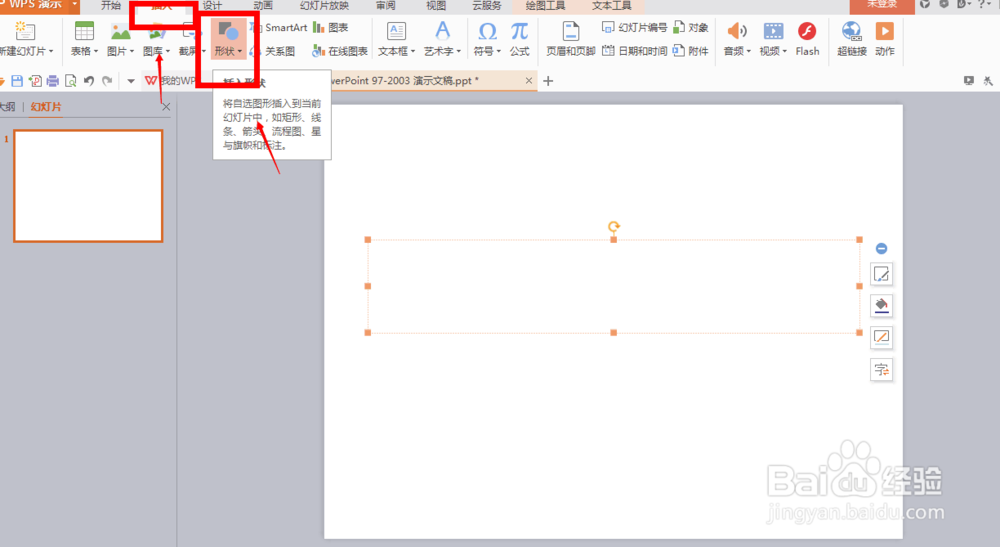Click the shape style pencil floating button
Screen dimensions: 1000x547
pyautogui.click(x=881, y=275)
